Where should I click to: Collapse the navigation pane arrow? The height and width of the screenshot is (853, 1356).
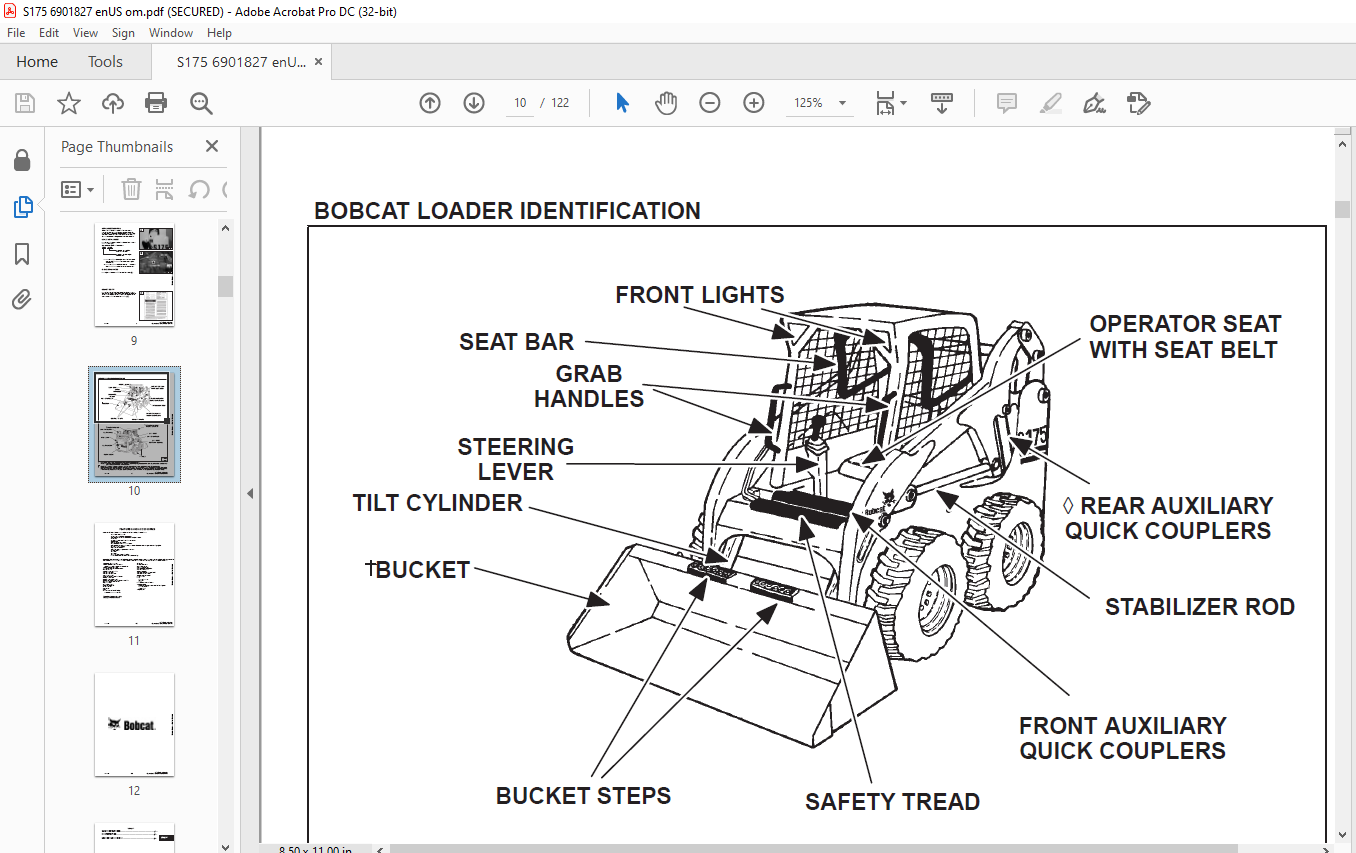(x=250, y=494)
